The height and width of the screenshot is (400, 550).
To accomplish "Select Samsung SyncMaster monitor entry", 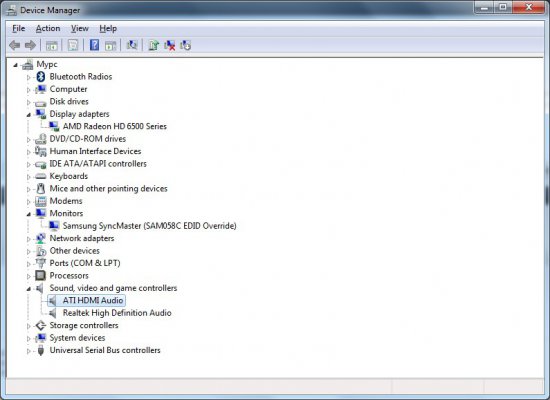I will 150,226.
